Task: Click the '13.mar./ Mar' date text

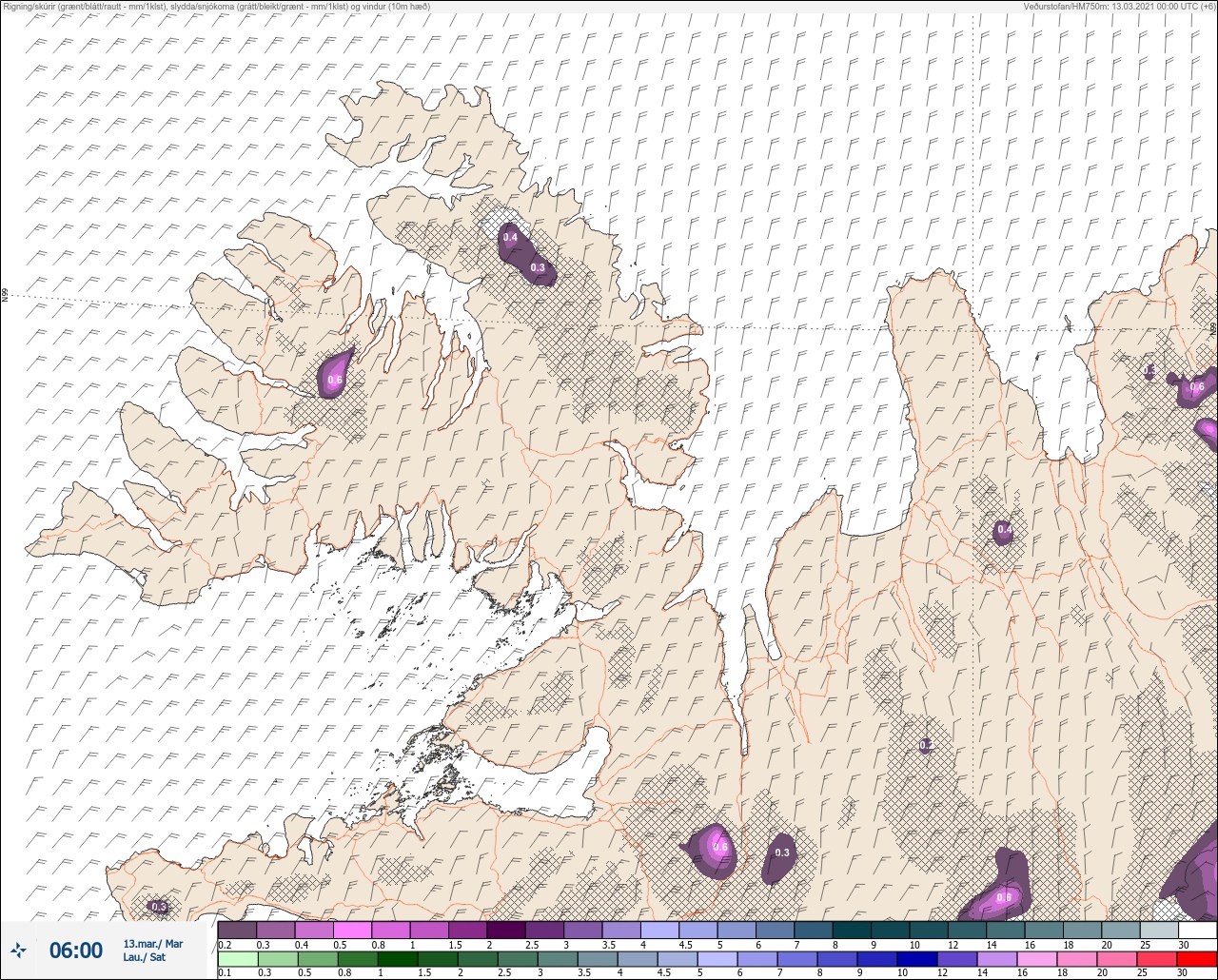Action: pos(152,944)
